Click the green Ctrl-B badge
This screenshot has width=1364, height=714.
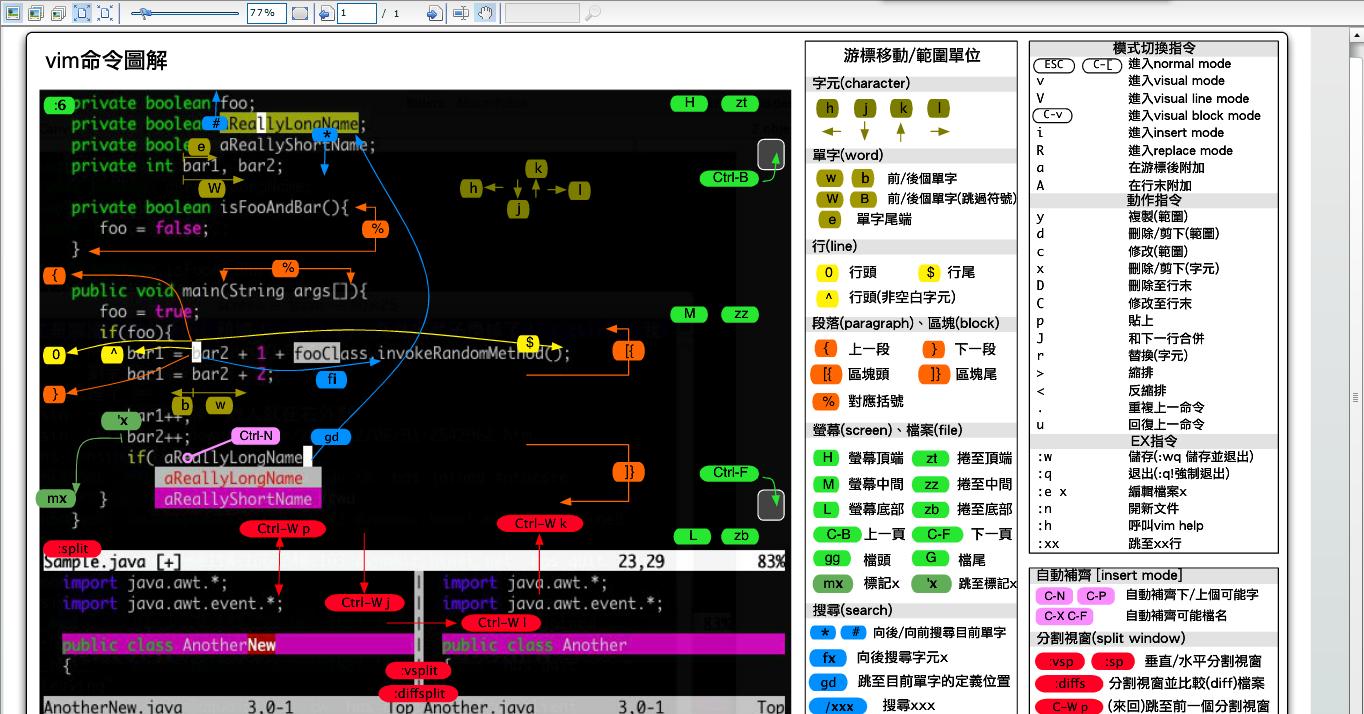(731, 178)
